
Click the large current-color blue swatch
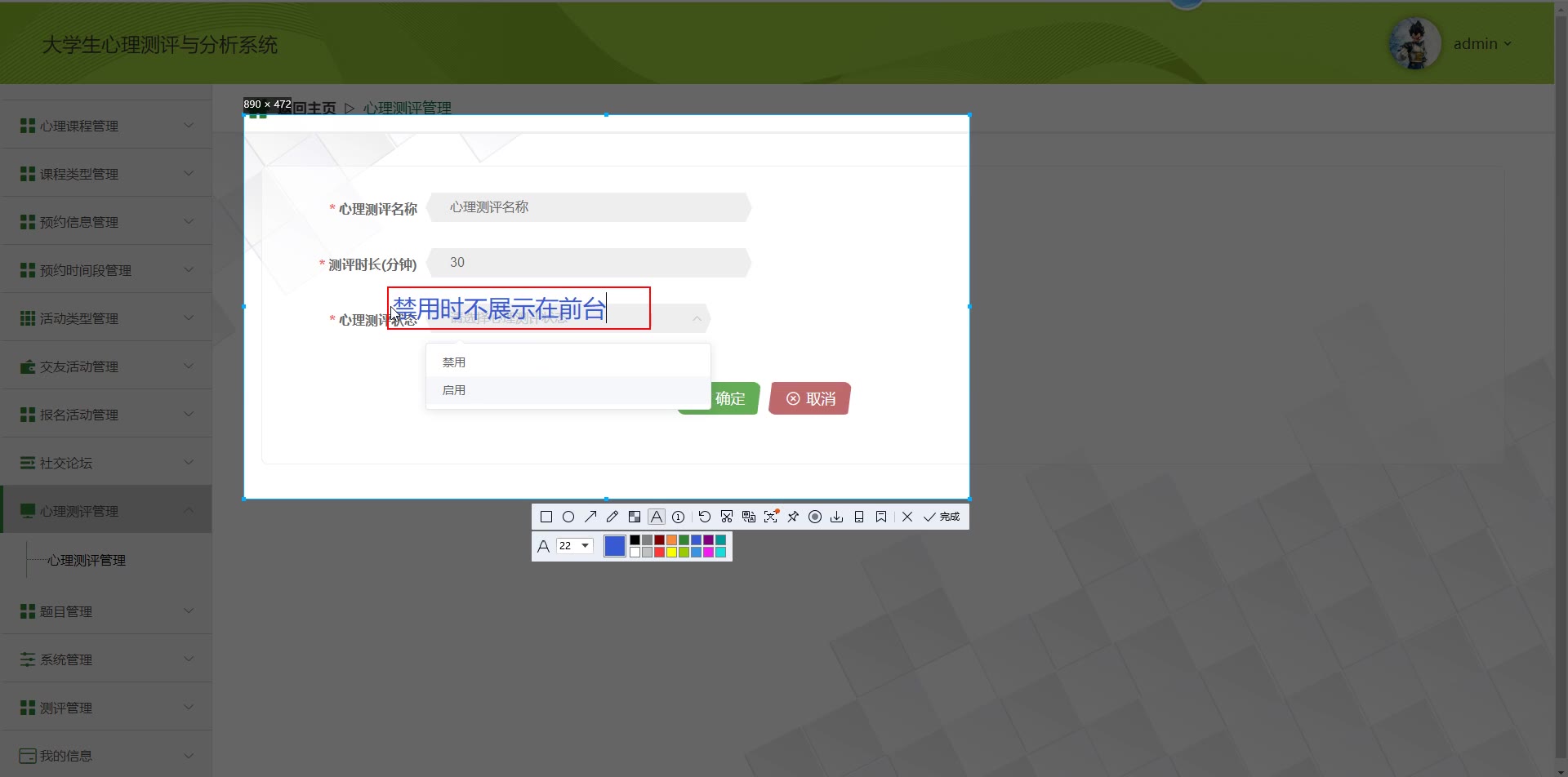pos(615,546)
